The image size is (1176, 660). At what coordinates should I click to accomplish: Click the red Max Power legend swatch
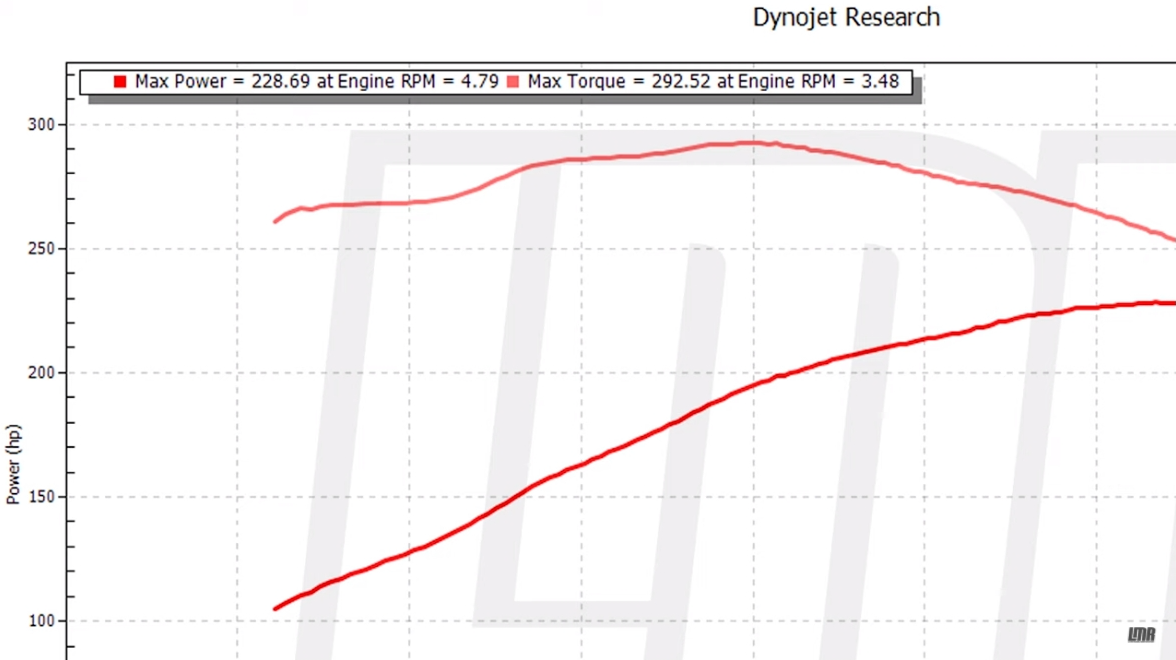click(x=120, y=82)
